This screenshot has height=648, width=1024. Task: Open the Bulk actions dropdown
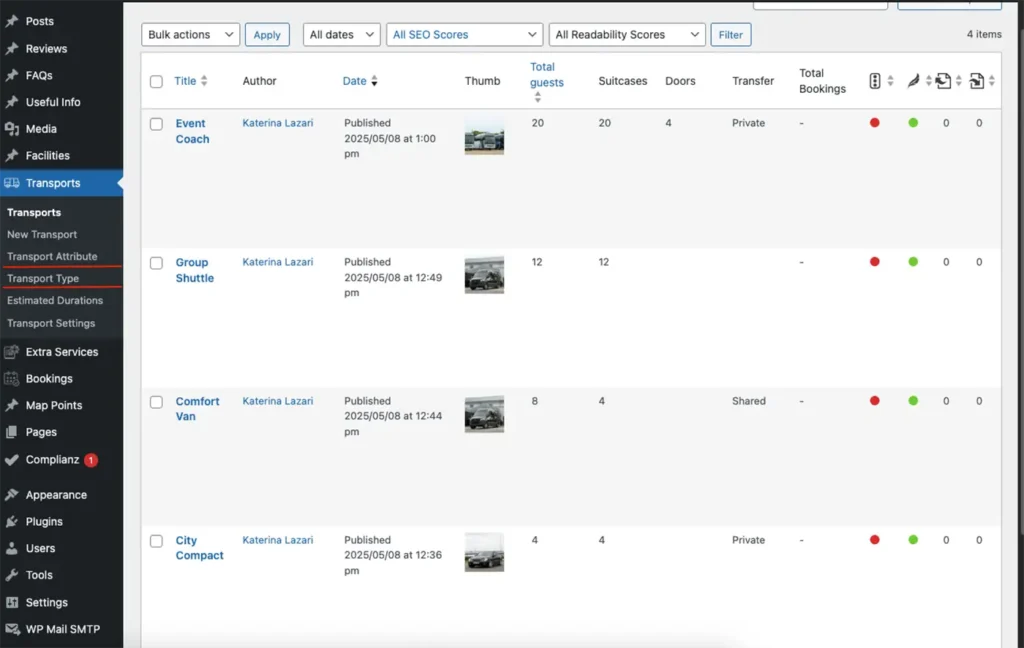coord(190,35)
